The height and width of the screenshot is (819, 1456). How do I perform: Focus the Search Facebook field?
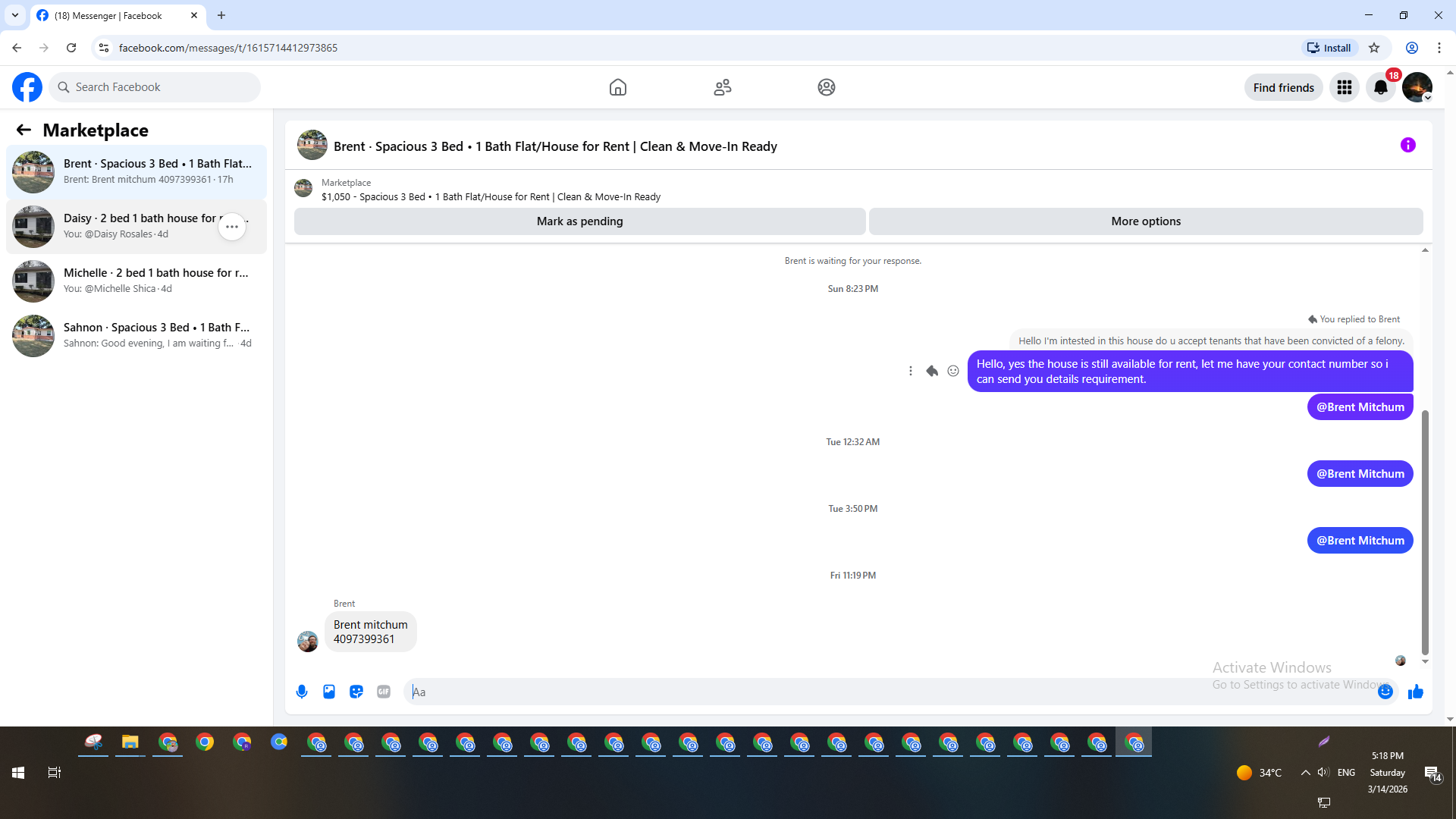pos(155,87)
